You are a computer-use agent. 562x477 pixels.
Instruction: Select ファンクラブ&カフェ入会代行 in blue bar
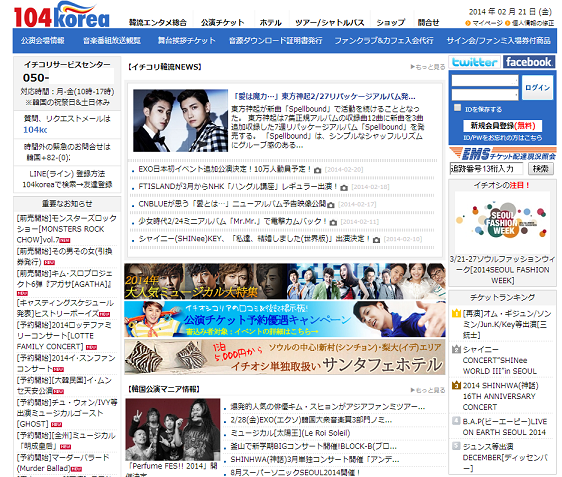pos(384,40)
